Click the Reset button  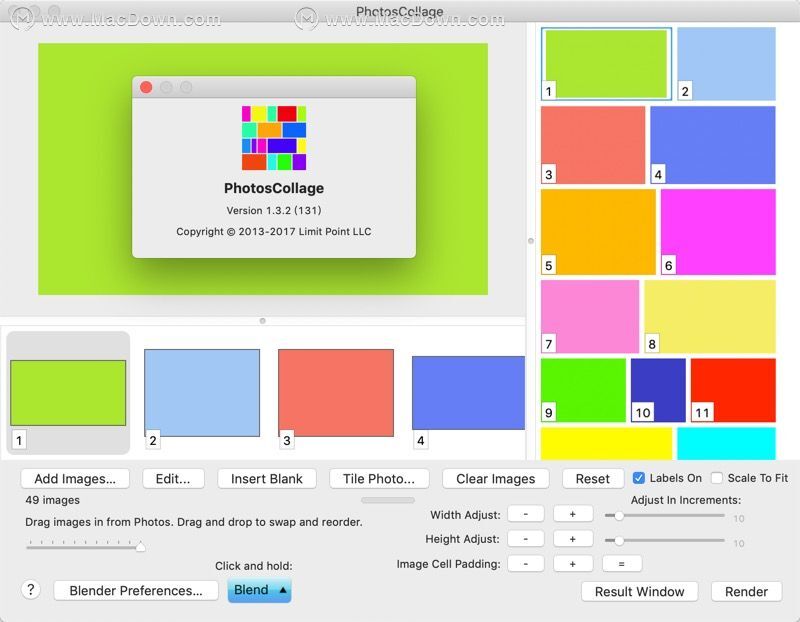click(593, 479)
